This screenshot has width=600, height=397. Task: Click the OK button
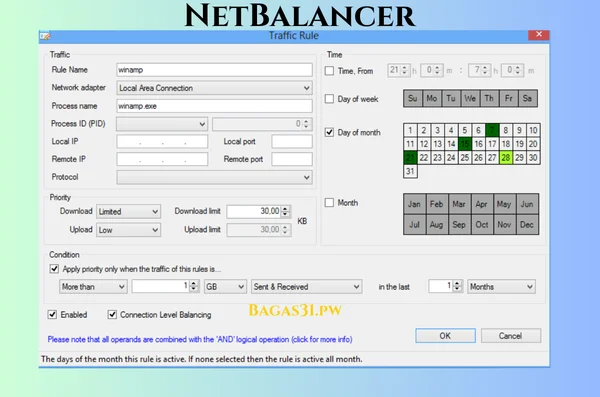(445, 336)
